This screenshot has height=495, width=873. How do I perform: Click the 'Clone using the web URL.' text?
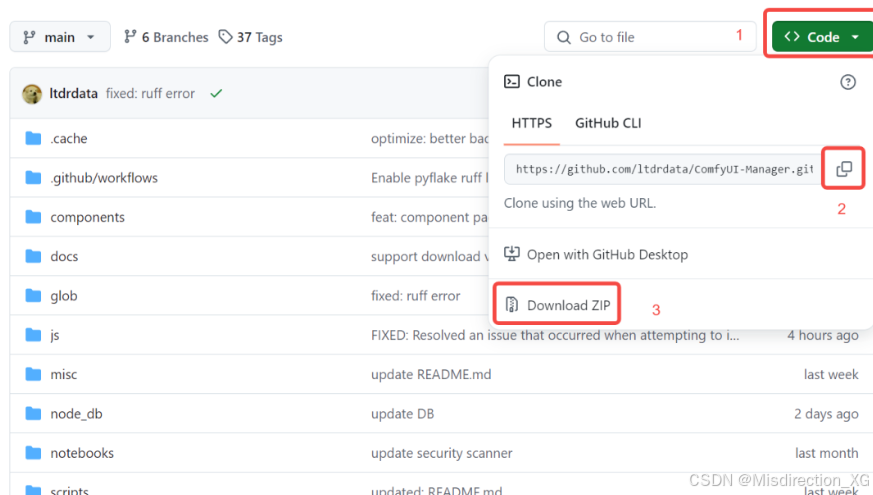(x=580, y=203)
